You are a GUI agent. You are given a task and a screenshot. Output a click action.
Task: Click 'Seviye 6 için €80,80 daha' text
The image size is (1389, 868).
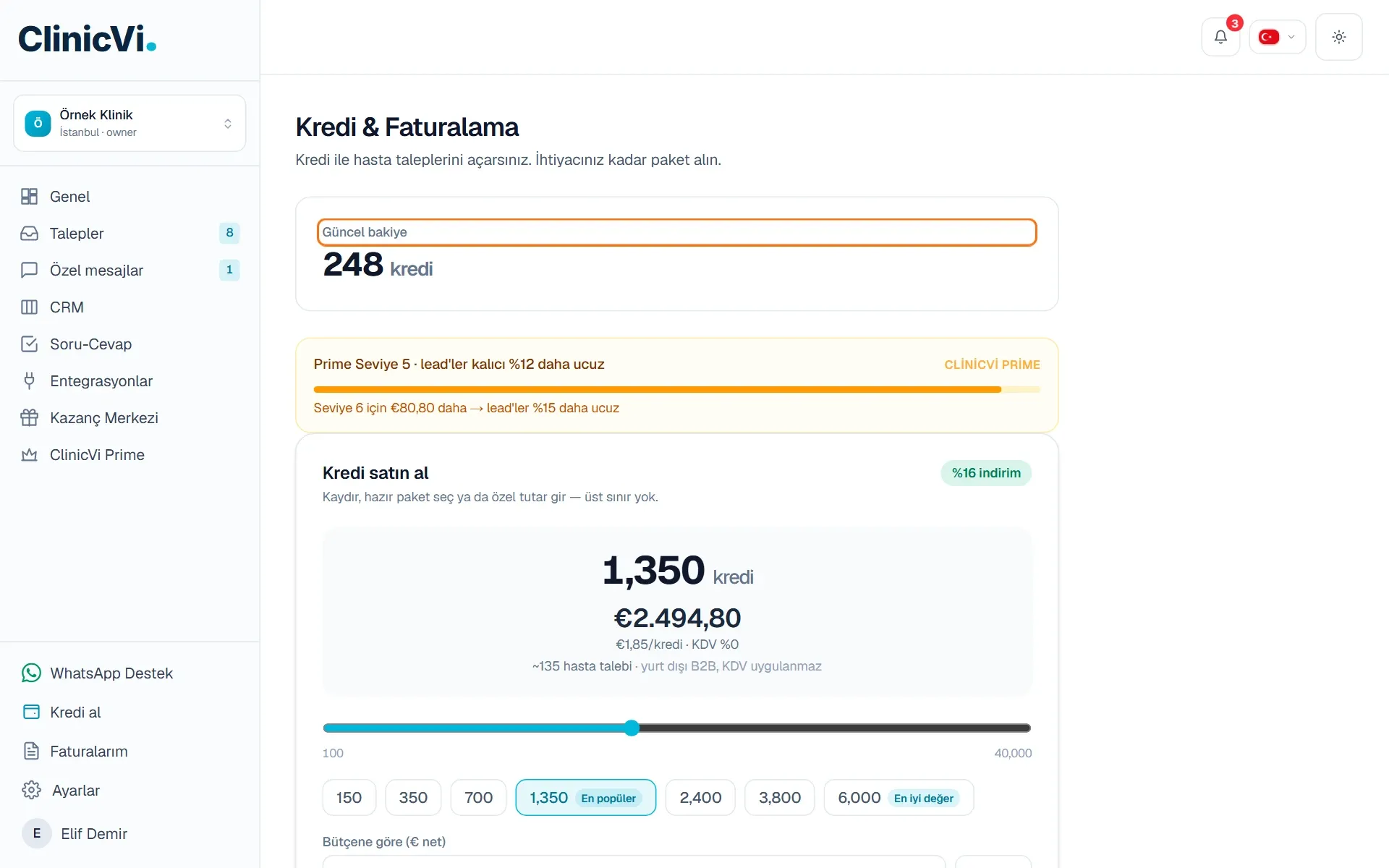click(x=390, y=408)
